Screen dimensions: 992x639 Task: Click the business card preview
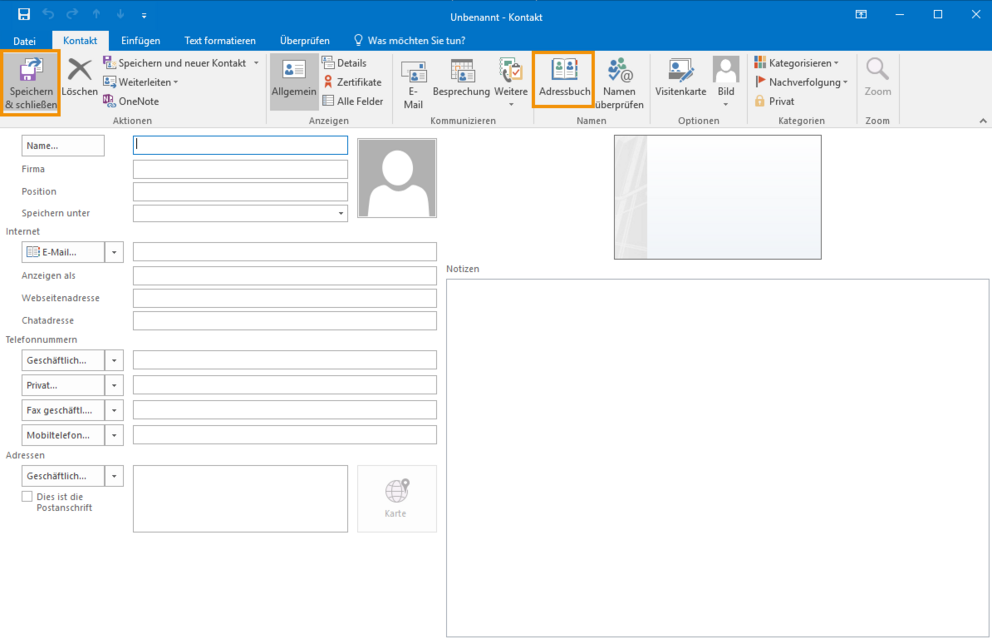717,197
